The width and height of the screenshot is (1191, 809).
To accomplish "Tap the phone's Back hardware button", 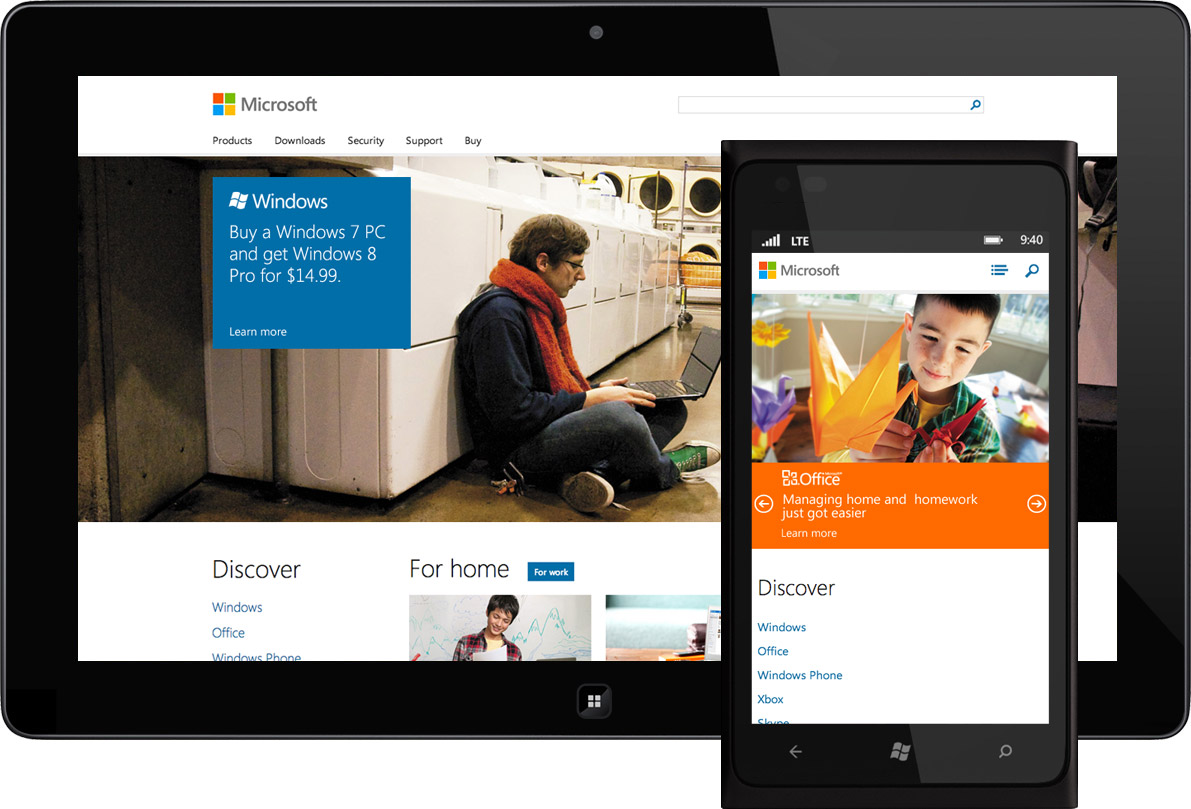I will (795, 752).
